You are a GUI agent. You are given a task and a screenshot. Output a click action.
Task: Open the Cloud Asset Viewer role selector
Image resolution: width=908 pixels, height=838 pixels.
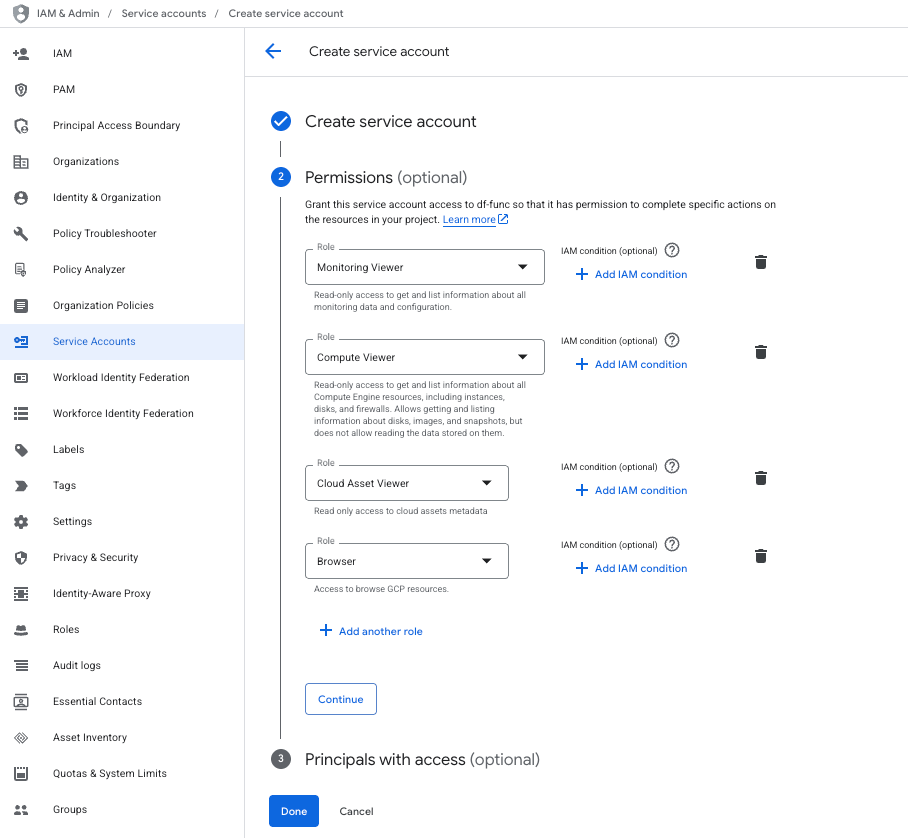[406, 484]
